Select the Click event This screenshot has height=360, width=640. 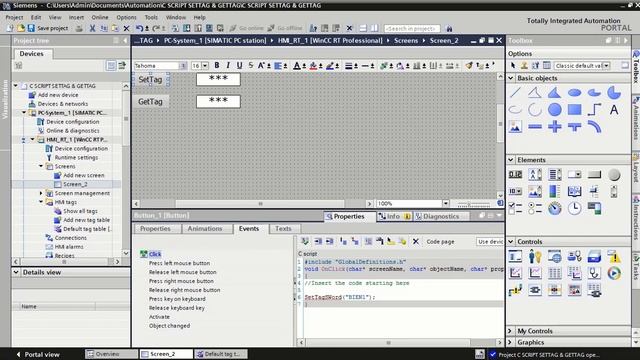[155, 254]
